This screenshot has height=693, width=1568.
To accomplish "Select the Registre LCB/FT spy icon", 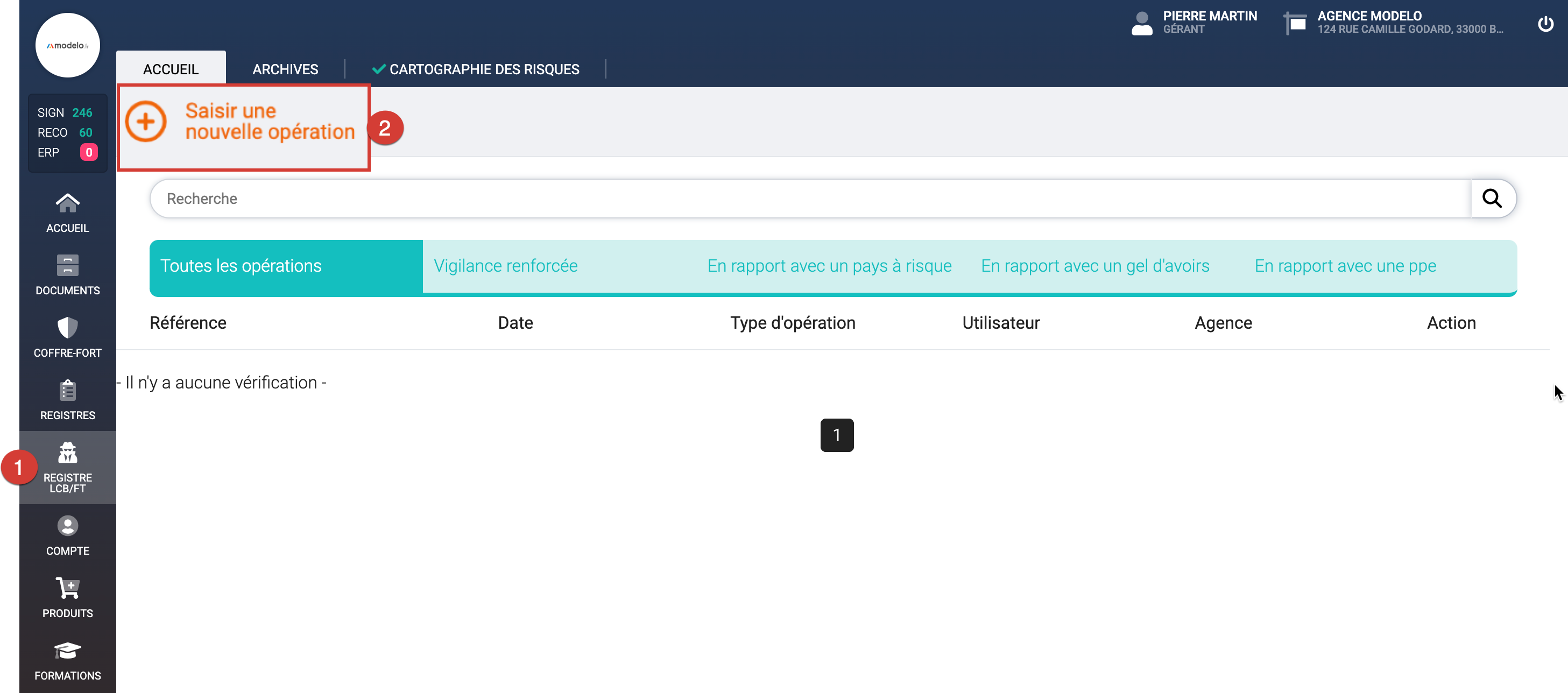I will pyautogui.click(x=68, y=452).
